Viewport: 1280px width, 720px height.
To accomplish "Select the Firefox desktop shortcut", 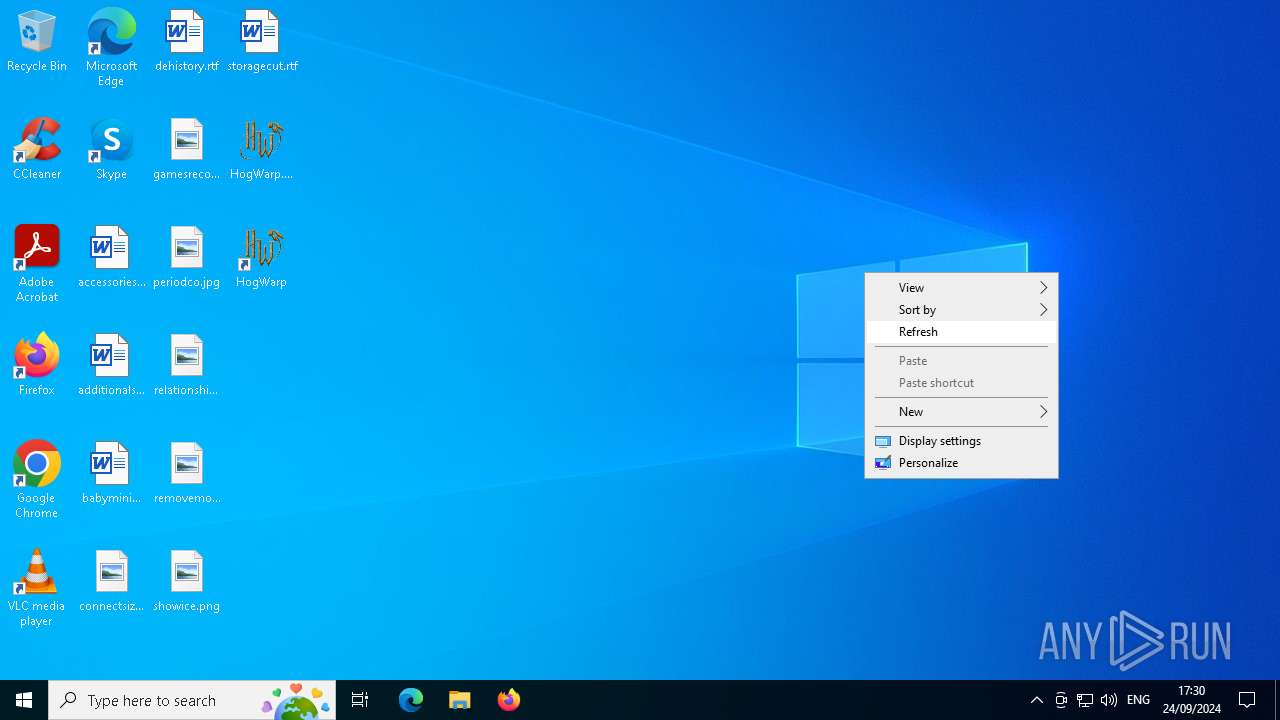I will click(x=37, y=366).
